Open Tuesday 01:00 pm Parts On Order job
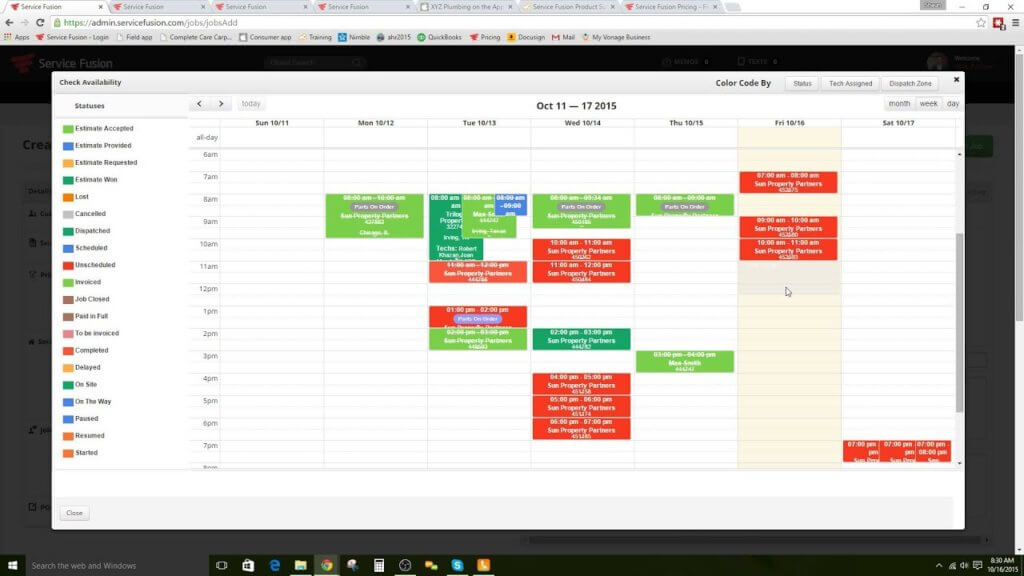 pyautogui.click(x=478, y=317)
